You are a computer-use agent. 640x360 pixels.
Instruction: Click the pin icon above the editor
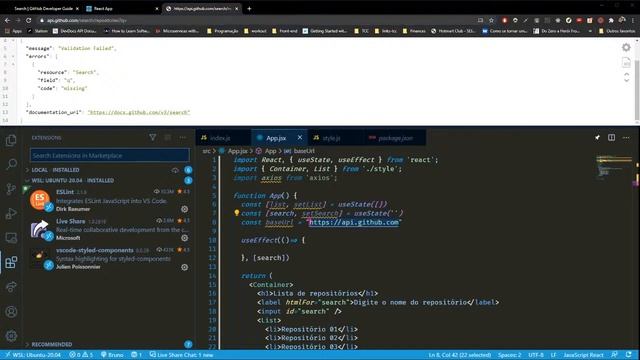597,138
